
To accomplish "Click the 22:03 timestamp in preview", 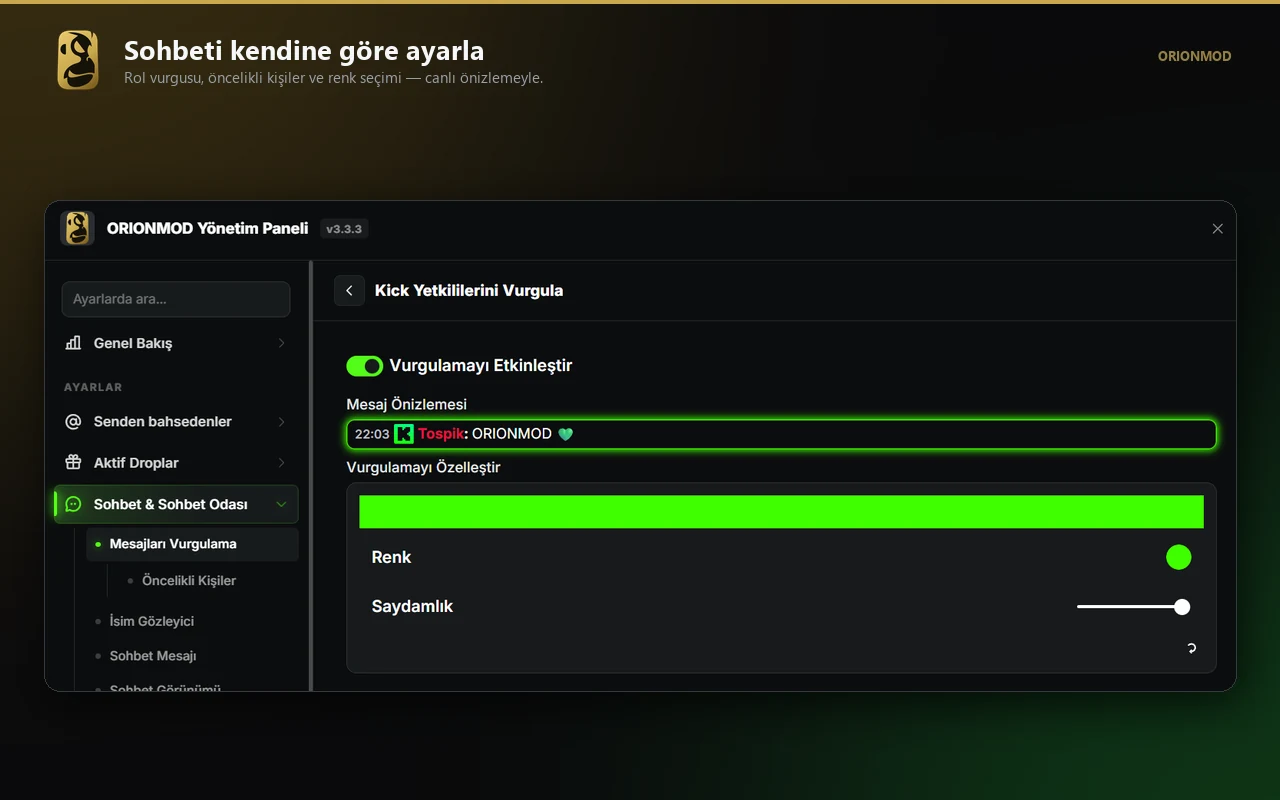I will tap(372, 434).
